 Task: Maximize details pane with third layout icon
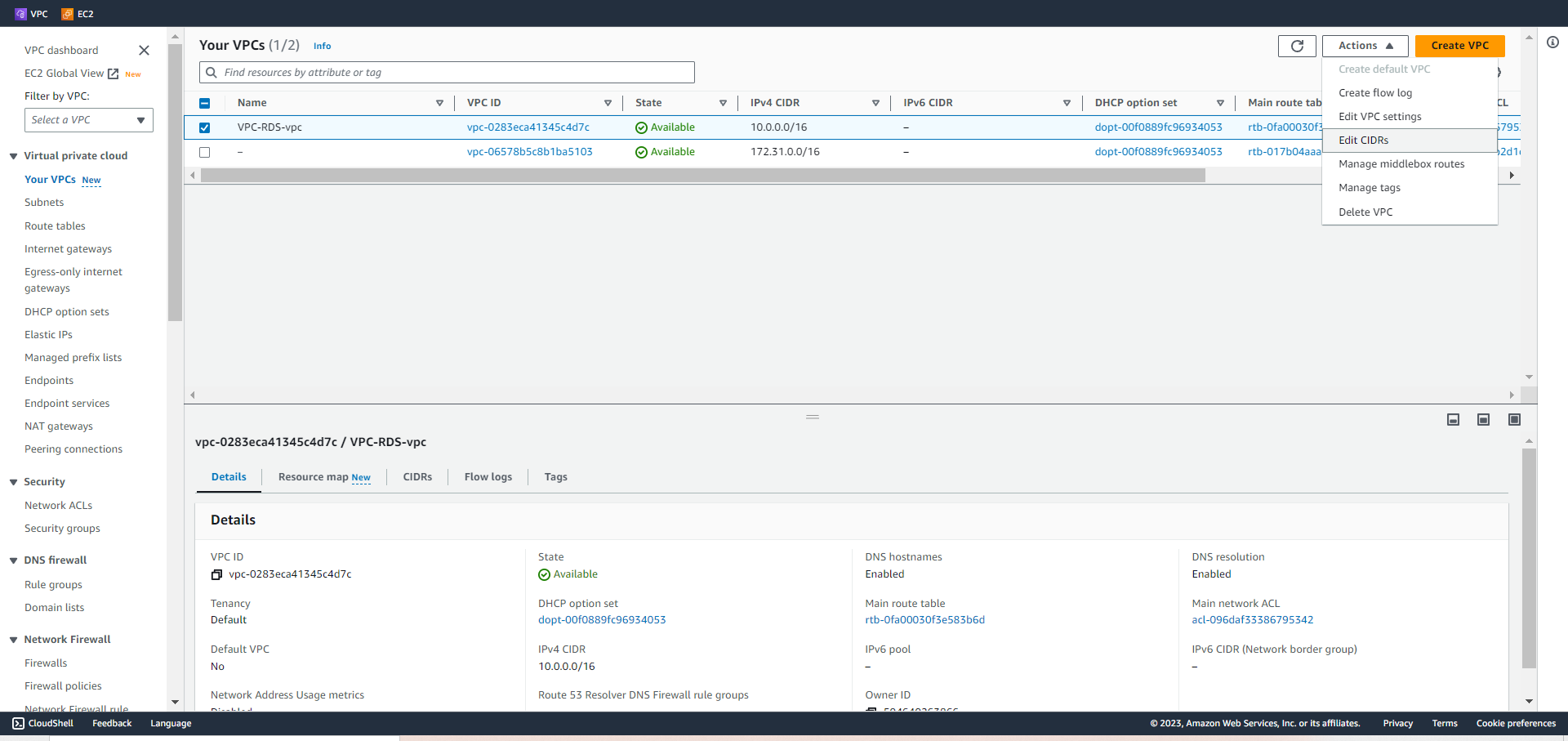(1514, 420)
